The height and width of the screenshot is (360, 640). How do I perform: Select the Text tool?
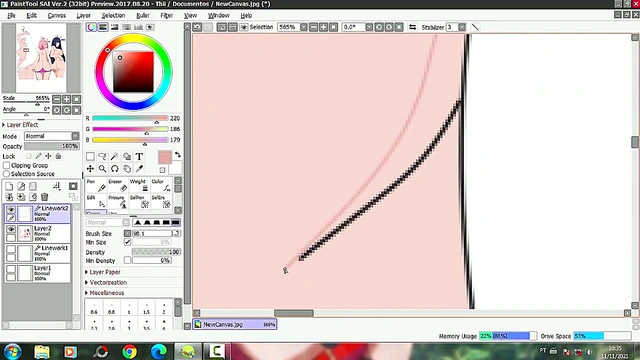point(139,156)
